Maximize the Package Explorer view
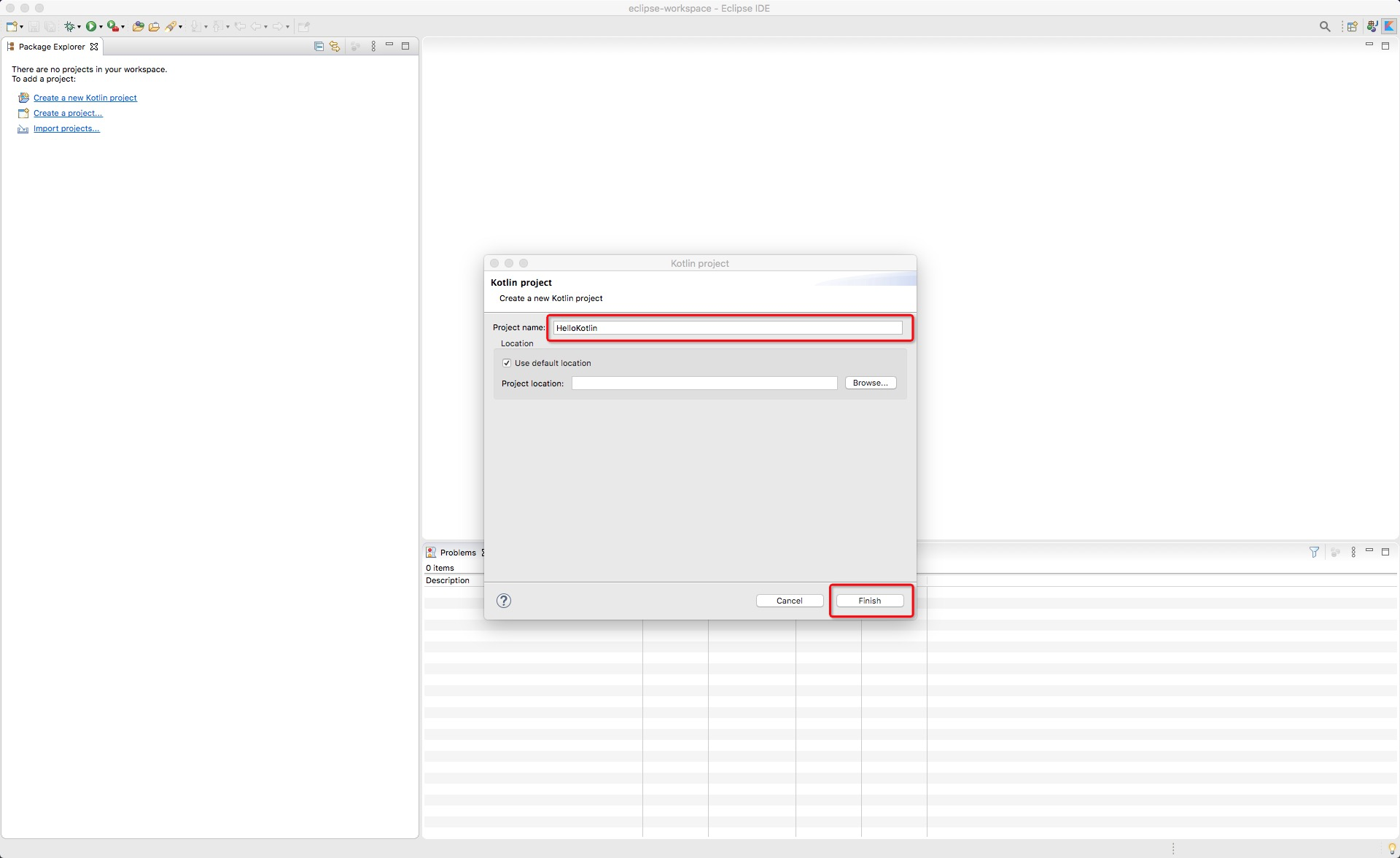Viewport: 1400px width, 858px height. 405,46
